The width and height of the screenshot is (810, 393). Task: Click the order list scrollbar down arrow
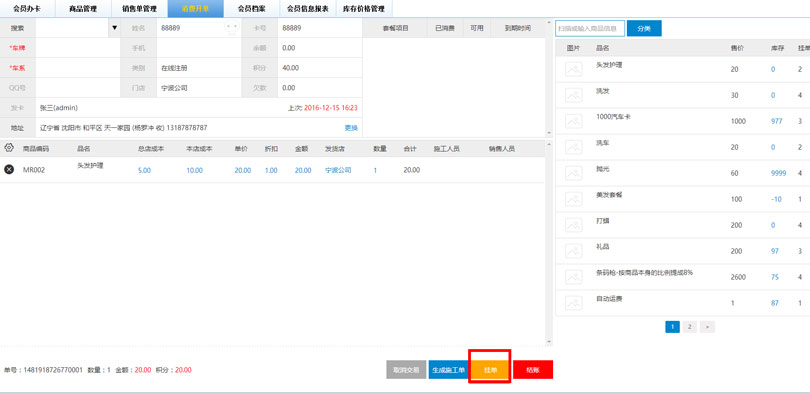click(549, 342)
